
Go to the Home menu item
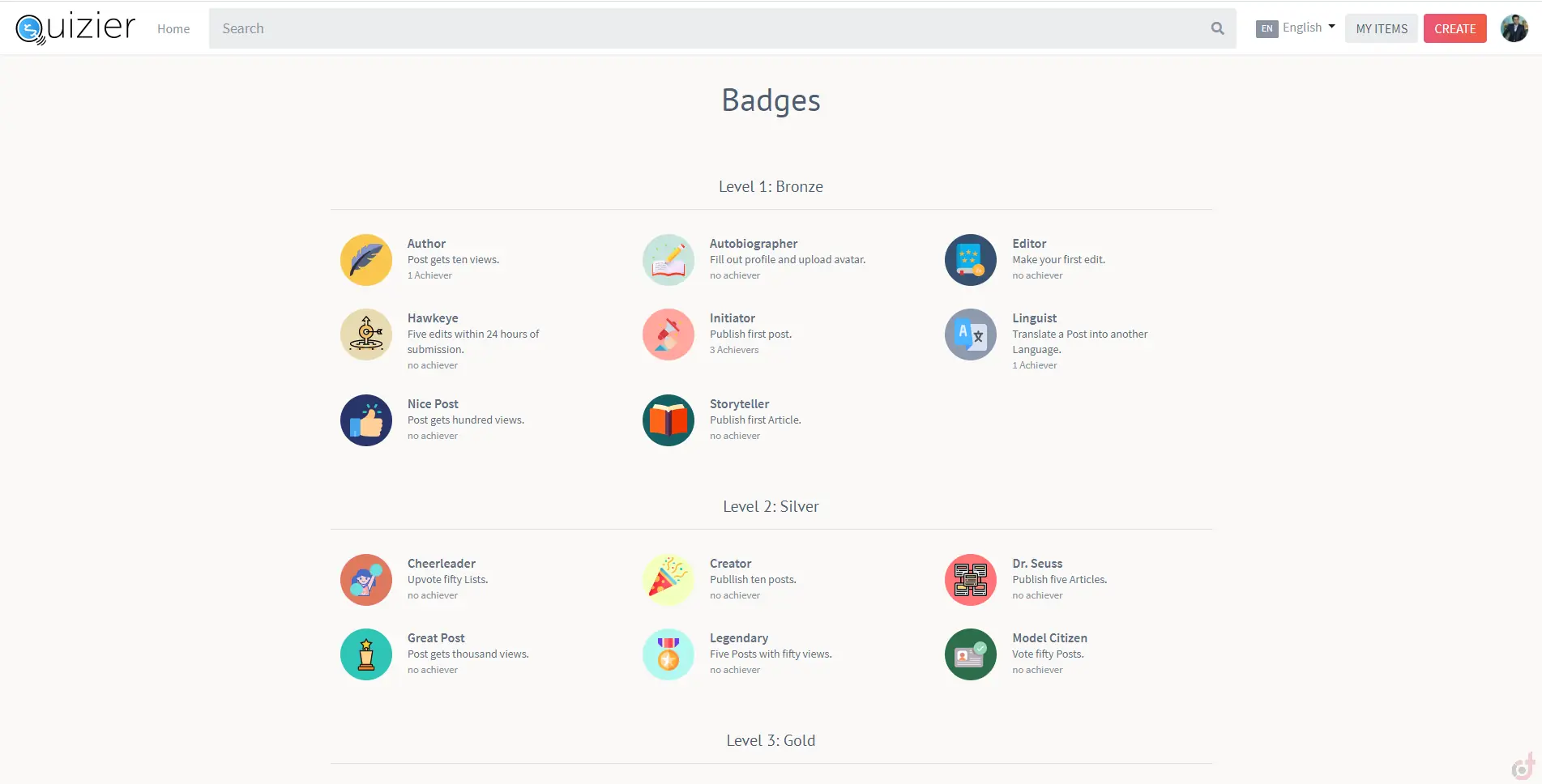tap(173, 28)
